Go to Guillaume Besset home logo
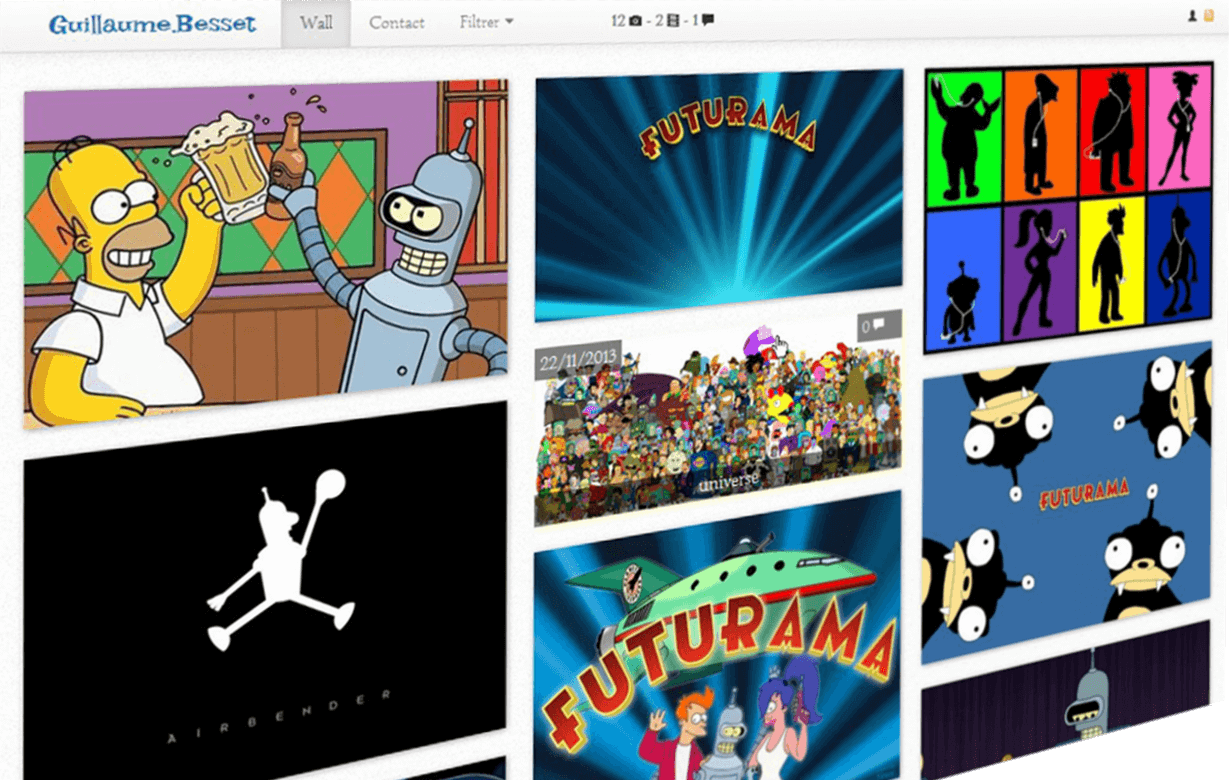Screen dimensions: 1229x780 pos(153,24)
